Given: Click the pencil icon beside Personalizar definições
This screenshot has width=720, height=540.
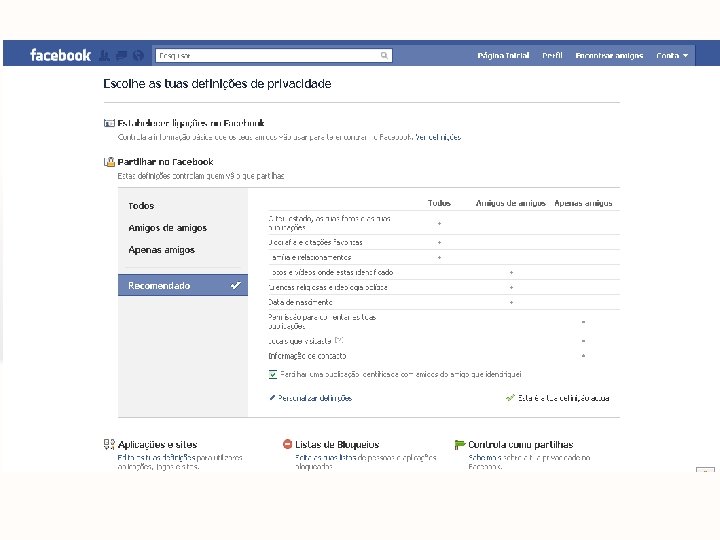Looking at the screenshot, I should (272, 398).
